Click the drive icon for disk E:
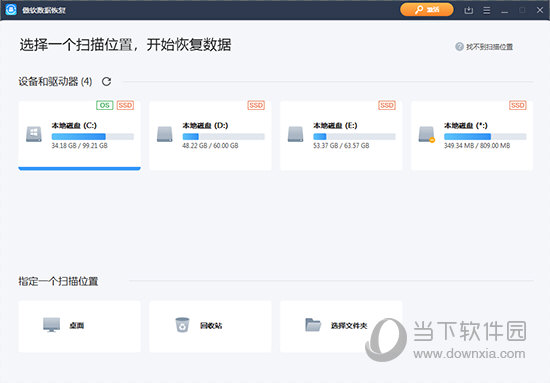The width and height of the screenshot is (550, 383). point(295,134)
